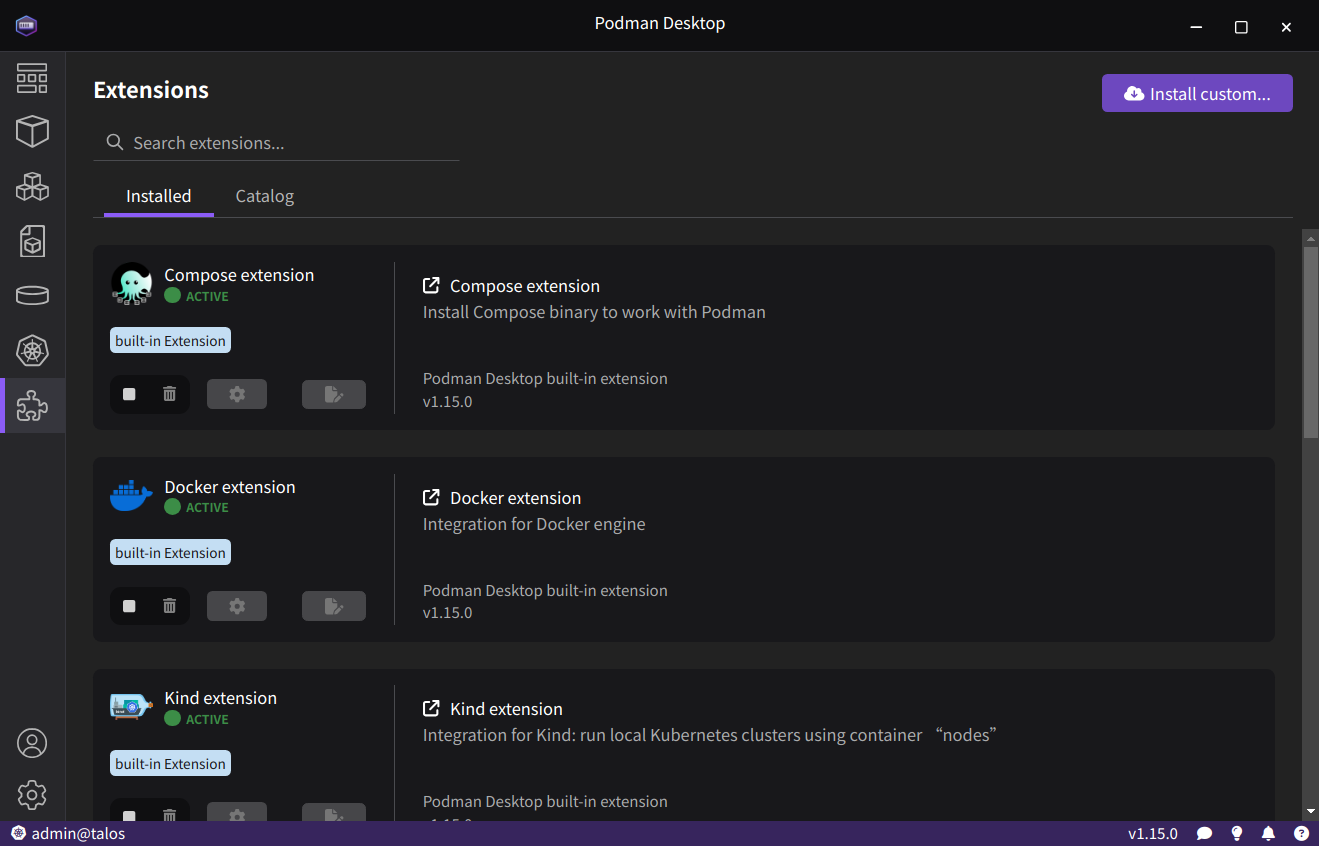Click the Extensions page heading
The height and width of the screenshot is (846, 1319).
pyautogui.click(x=151, y=90)
